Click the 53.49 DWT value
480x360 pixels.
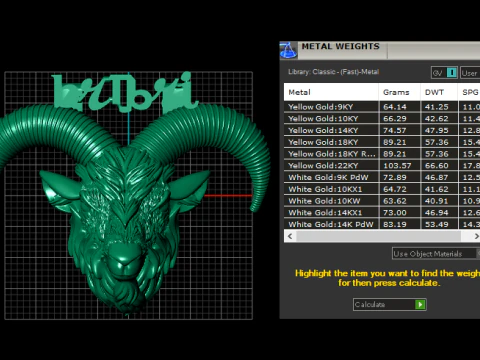[437, 224]
